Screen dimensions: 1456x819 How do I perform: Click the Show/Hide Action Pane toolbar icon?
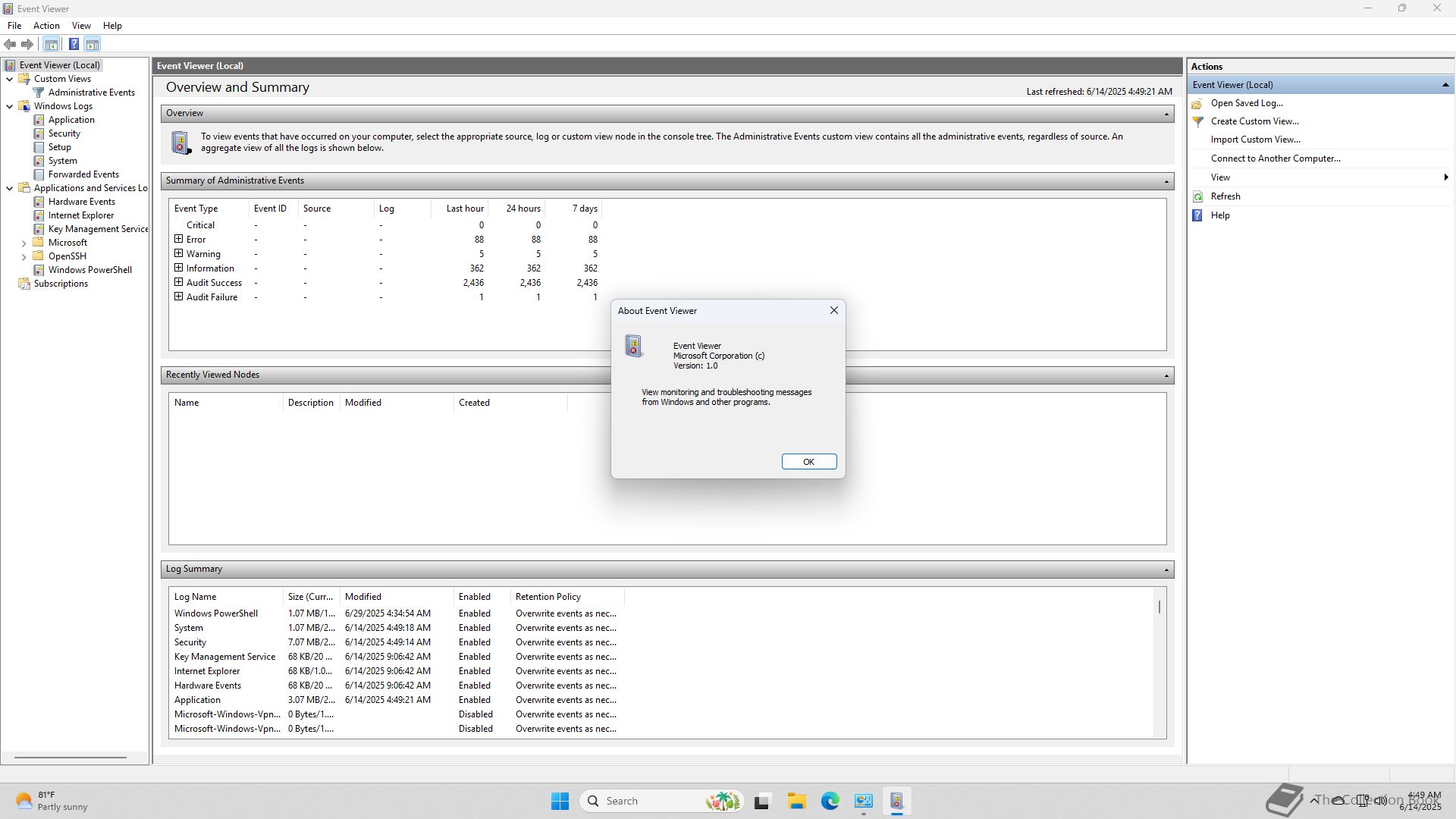tap(93, 44)
